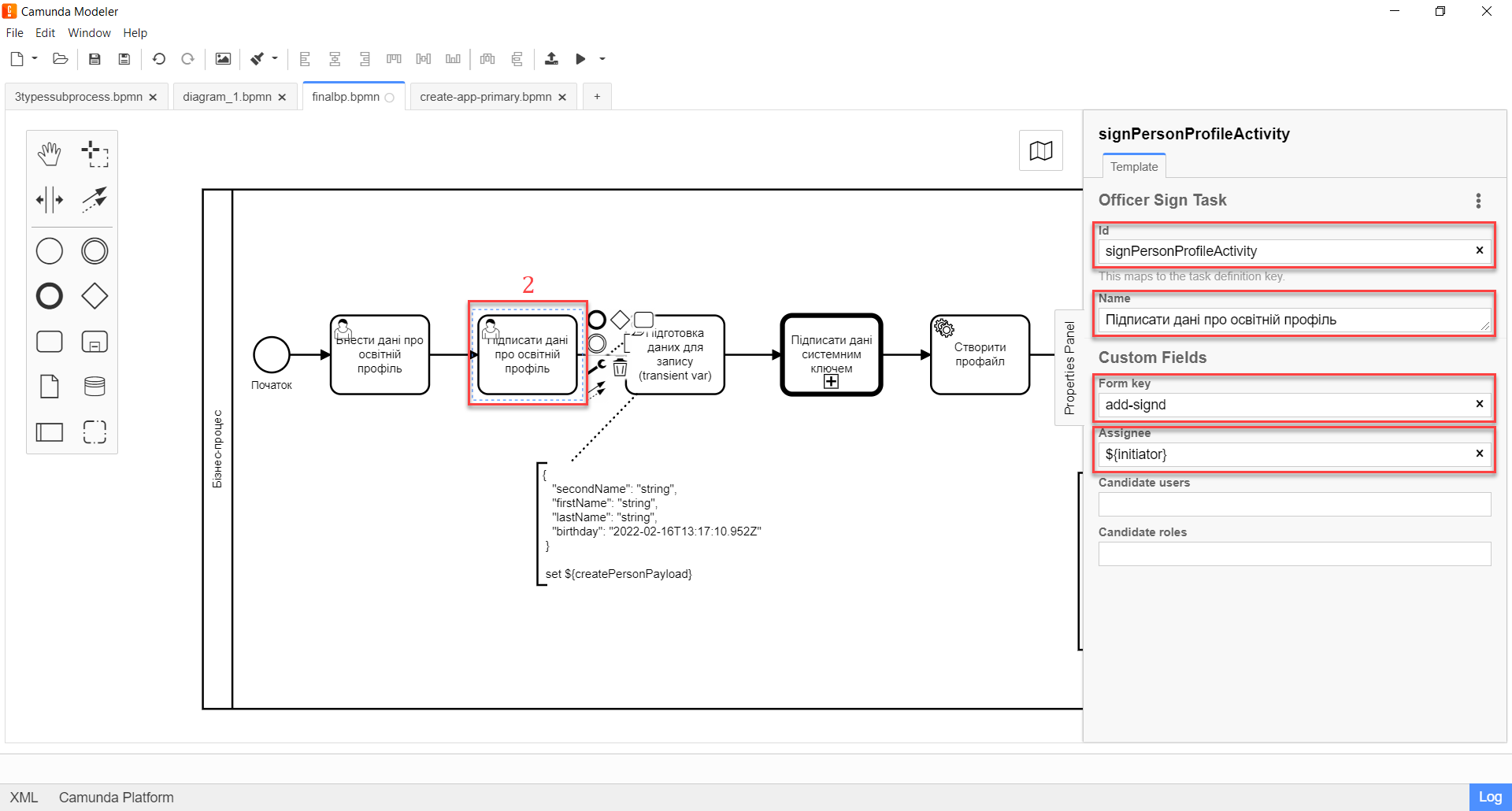Create a data object reference
This screenshot has width=1512, height=811.
coord(49,387)
